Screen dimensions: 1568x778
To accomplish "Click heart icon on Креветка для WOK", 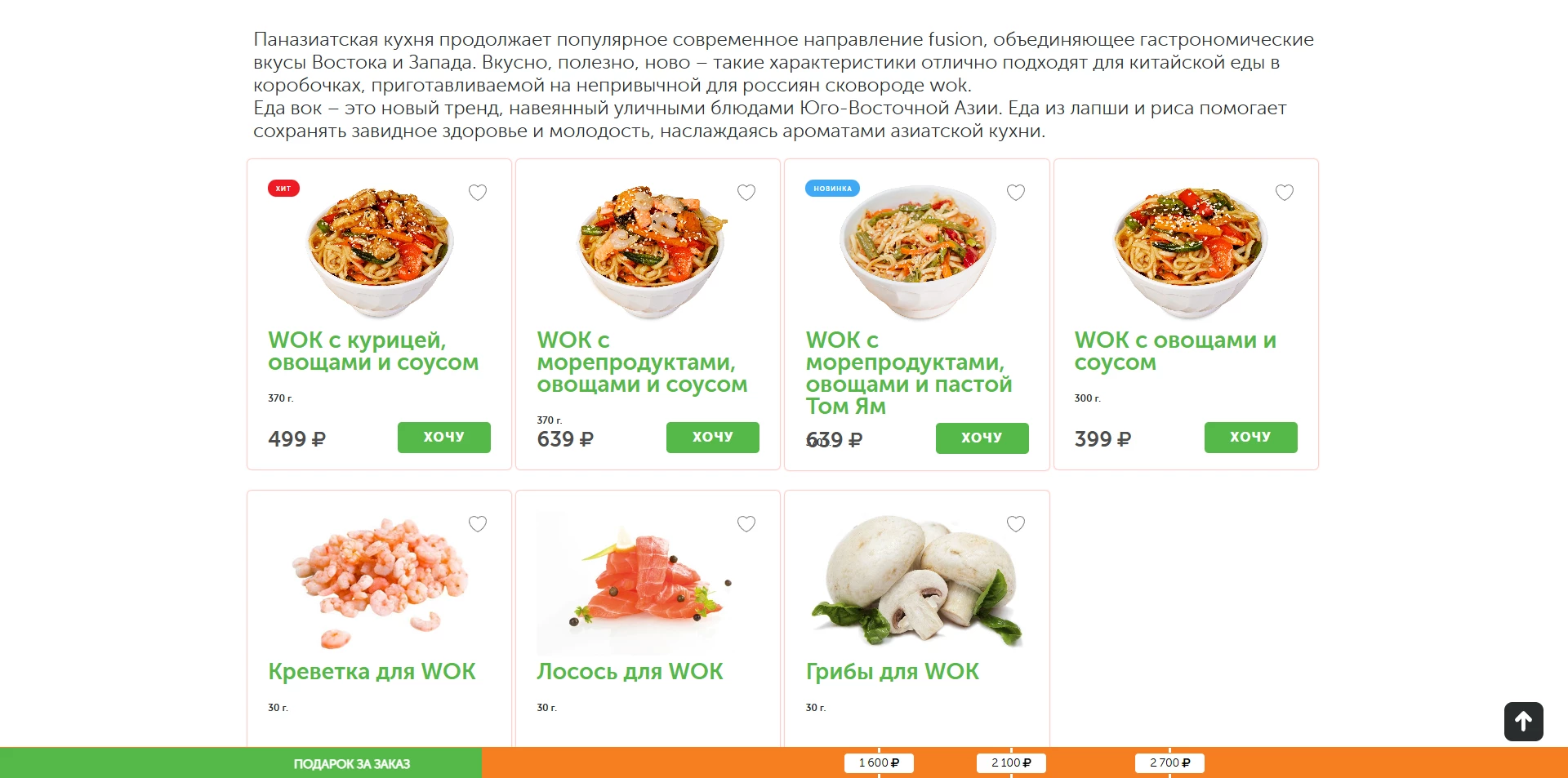I will coord(478,524).
